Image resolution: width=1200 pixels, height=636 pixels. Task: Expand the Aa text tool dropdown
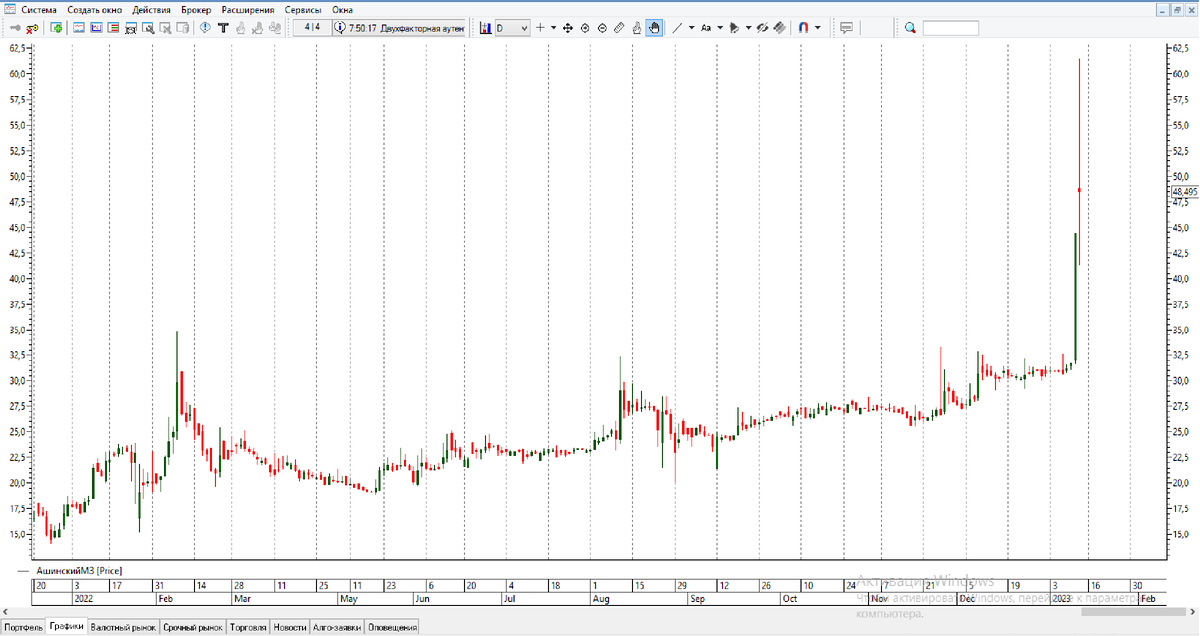click(720, 28)
